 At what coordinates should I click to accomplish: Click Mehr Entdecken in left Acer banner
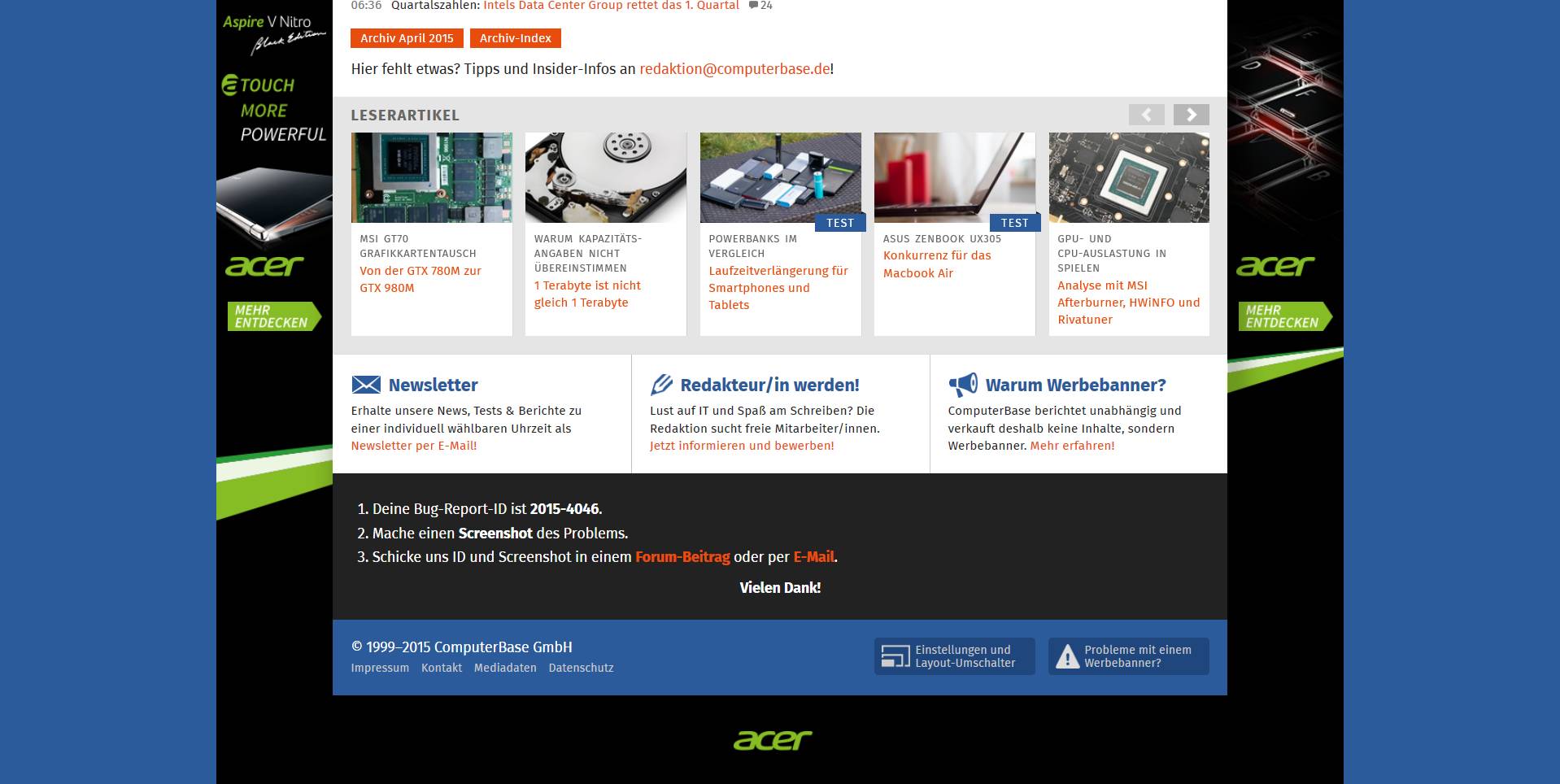[274, 316]
